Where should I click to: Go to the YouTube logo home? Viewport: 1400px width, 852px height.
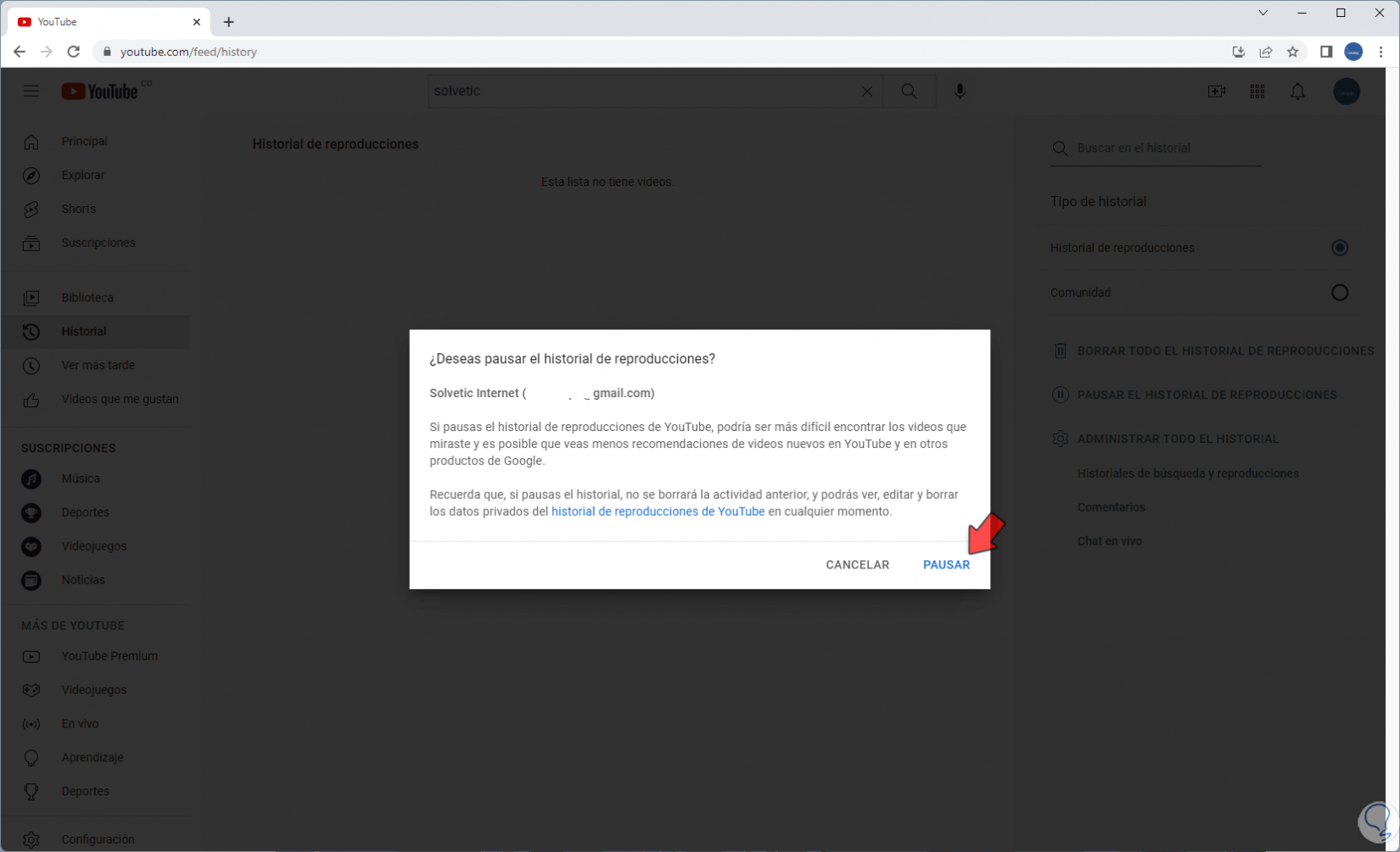[100, 92]
